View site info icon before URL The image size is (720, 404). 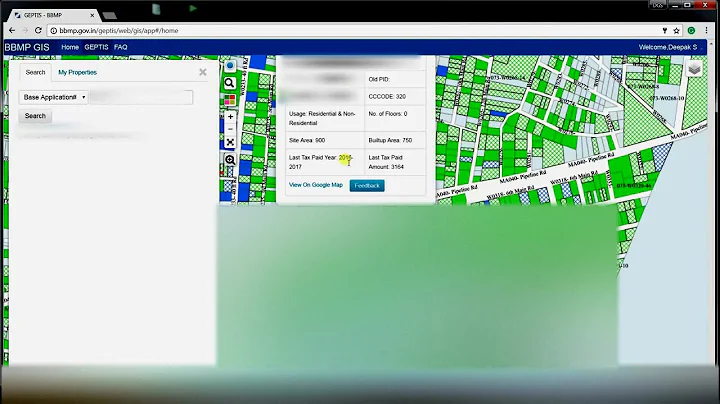53,31
